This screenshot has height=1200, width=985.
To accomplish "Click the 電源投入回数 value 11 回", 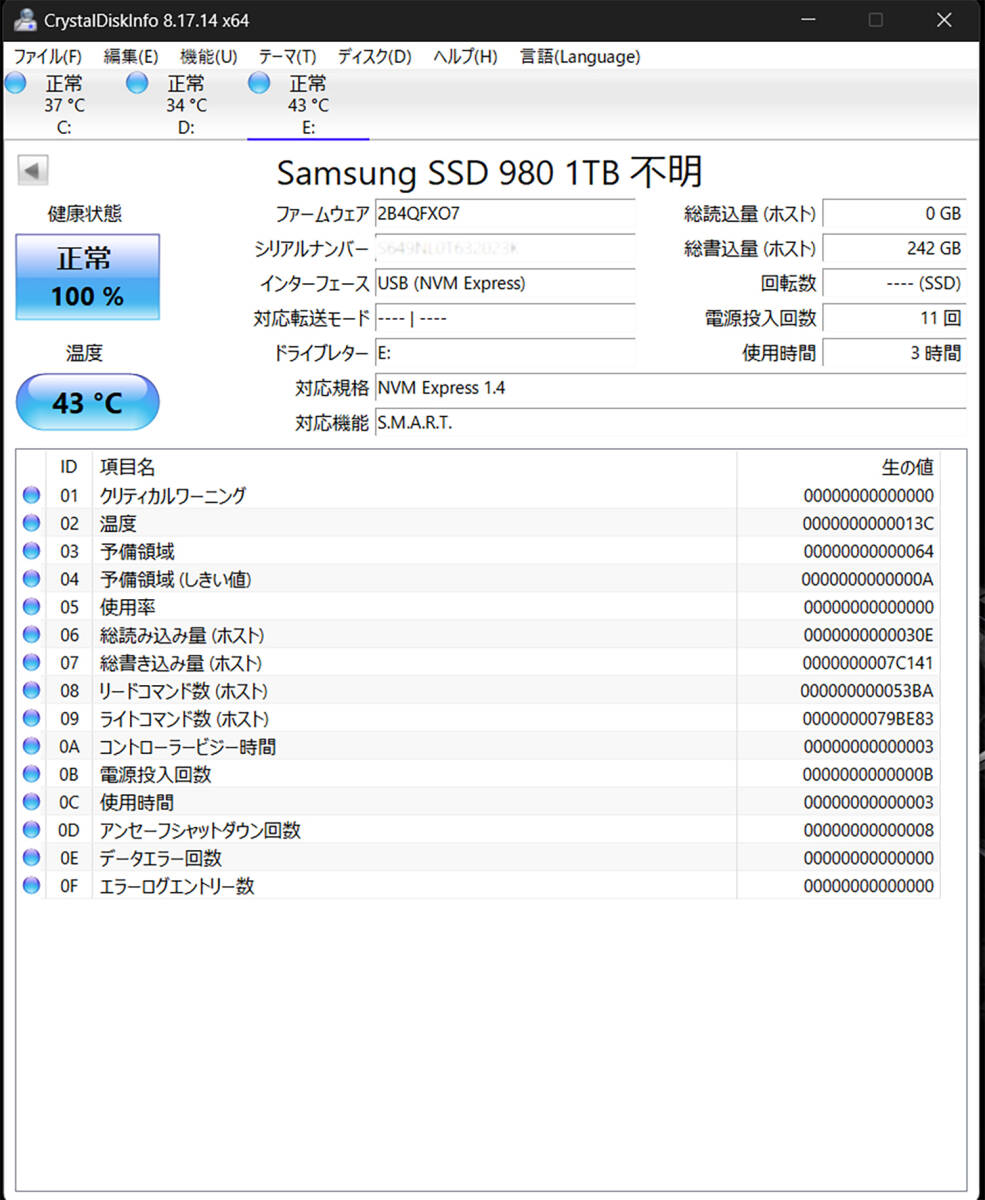I will [894, 318].
